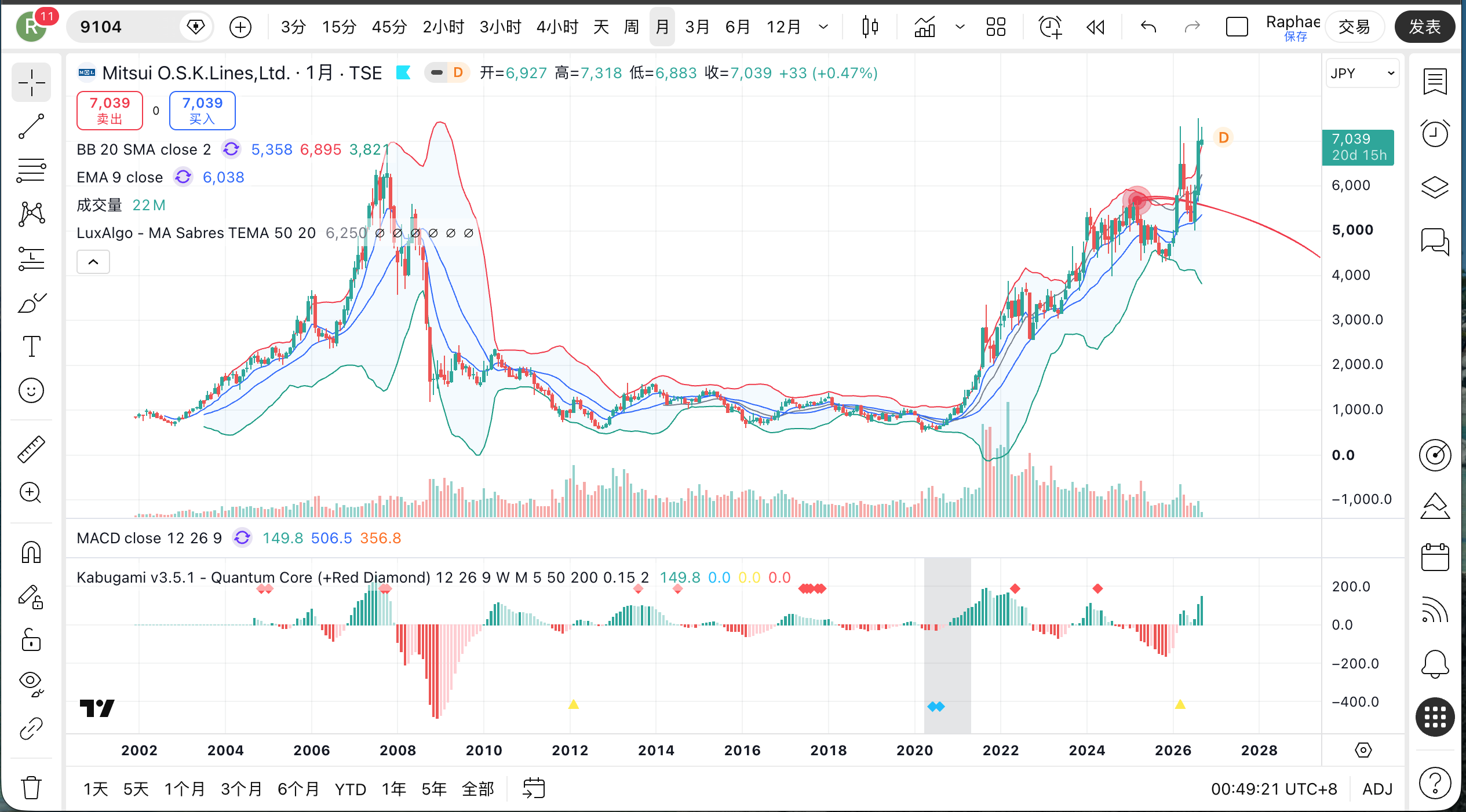Open the four-squares templates icon
The width and height of the screenshot is (1466, 812).
[x=996, y=27]
